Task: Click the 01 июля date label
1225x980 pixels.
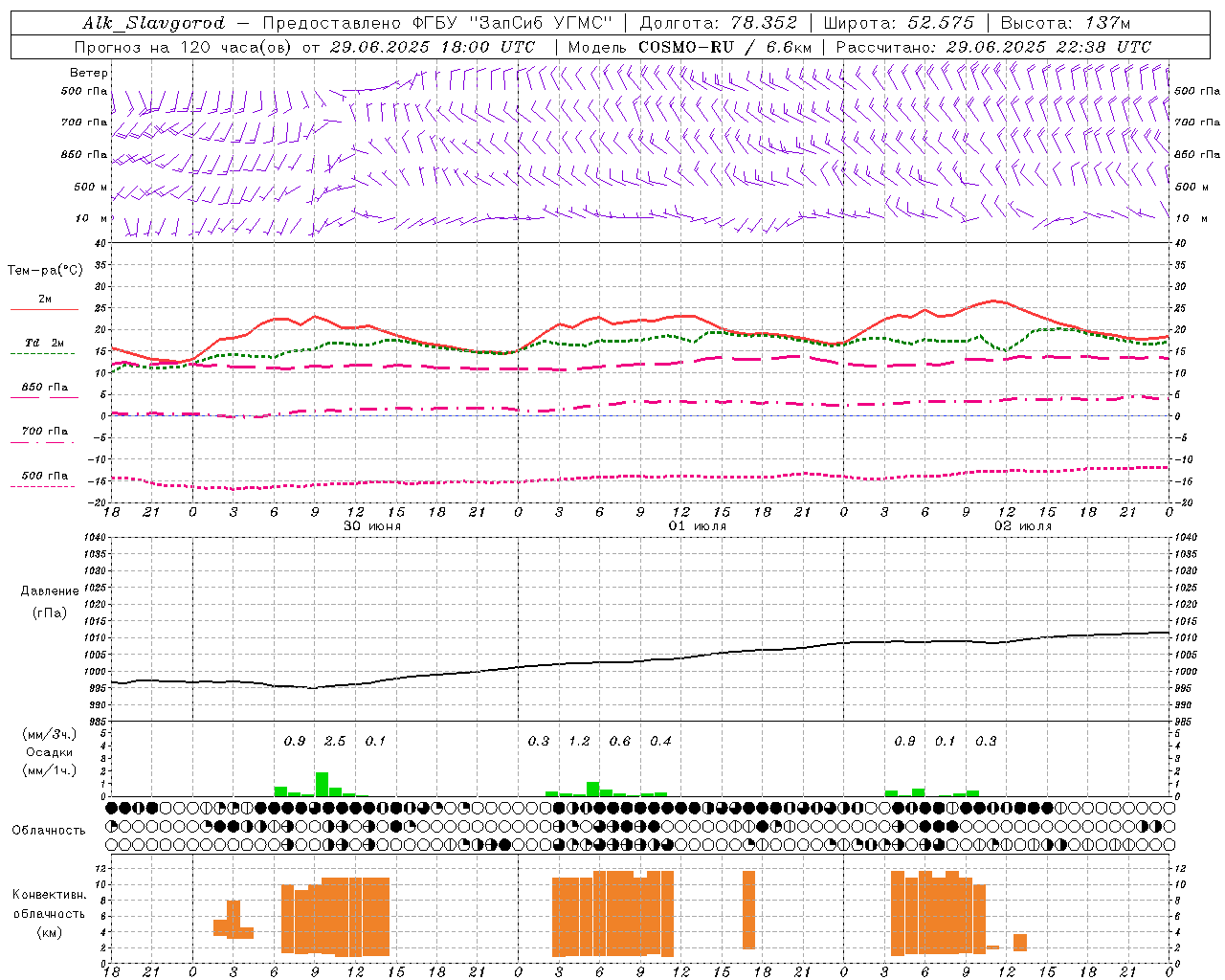Action: click(x=698, y=526)
